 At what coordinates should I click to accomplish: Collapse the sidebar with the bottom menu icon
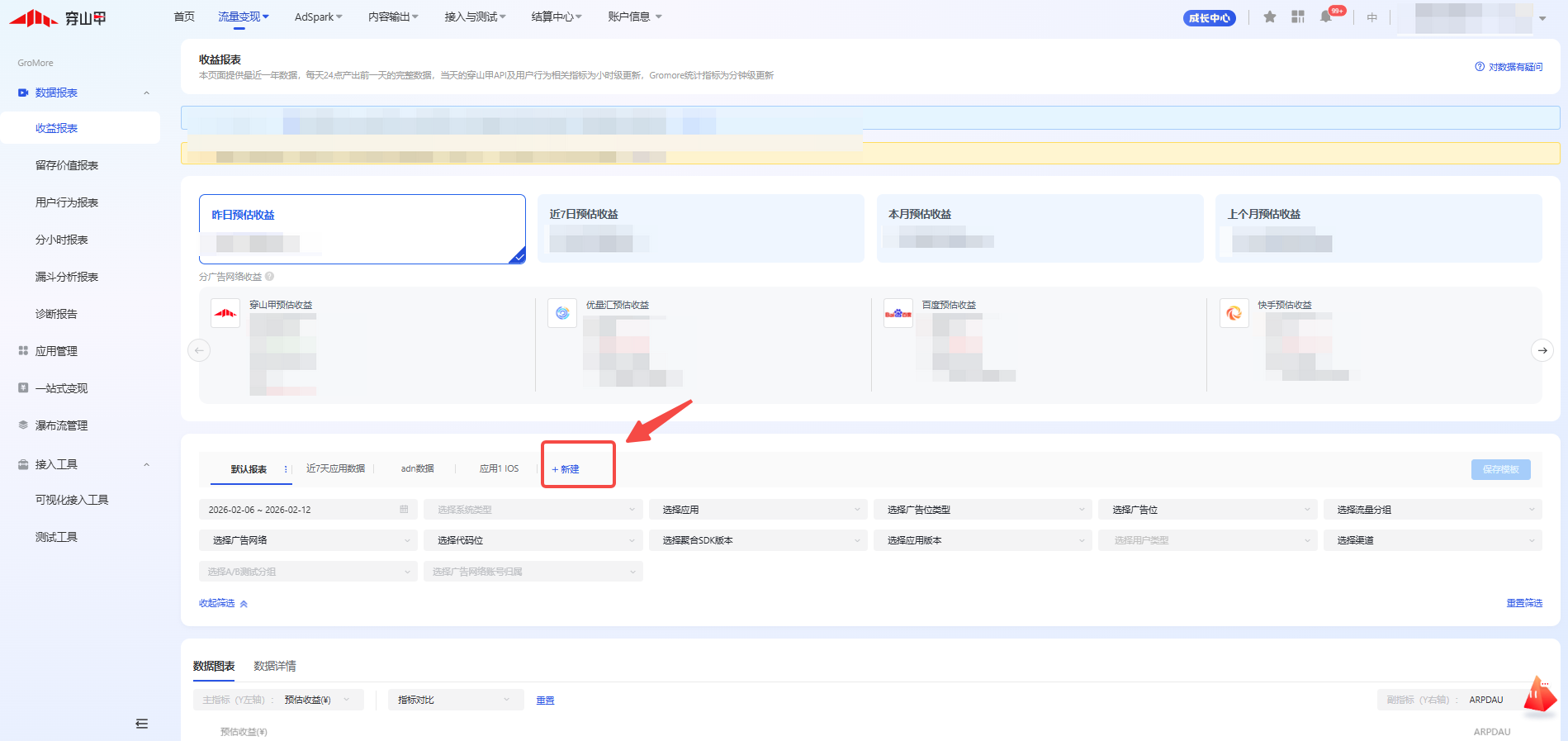point(142,724)
